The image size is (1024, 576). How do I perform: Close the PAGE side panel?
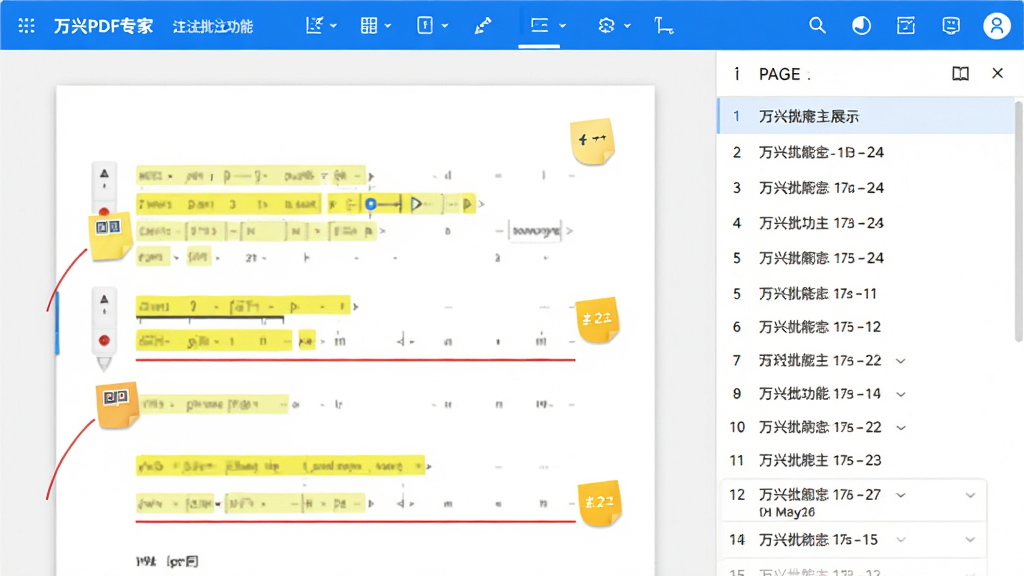[x=997, y=73]
